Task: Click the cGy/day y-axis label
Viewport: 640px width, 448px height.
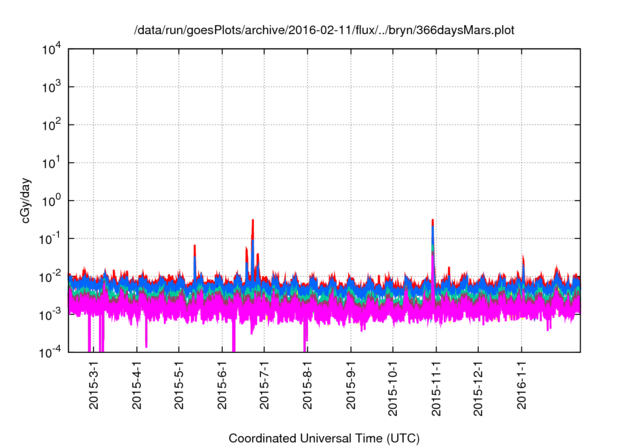Action: [x=26, y=200]
